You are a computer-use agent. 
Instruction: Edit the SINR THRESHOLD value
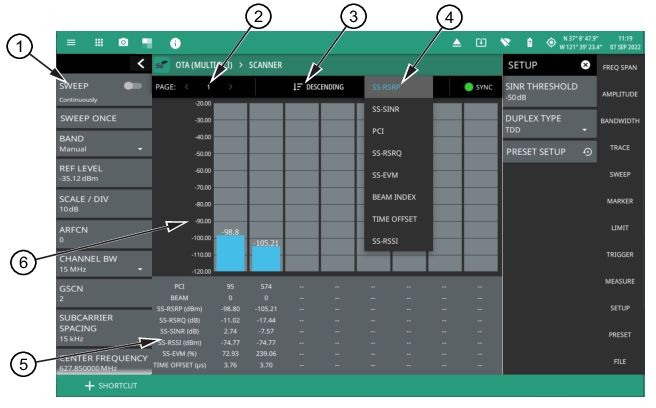point(550,92)
